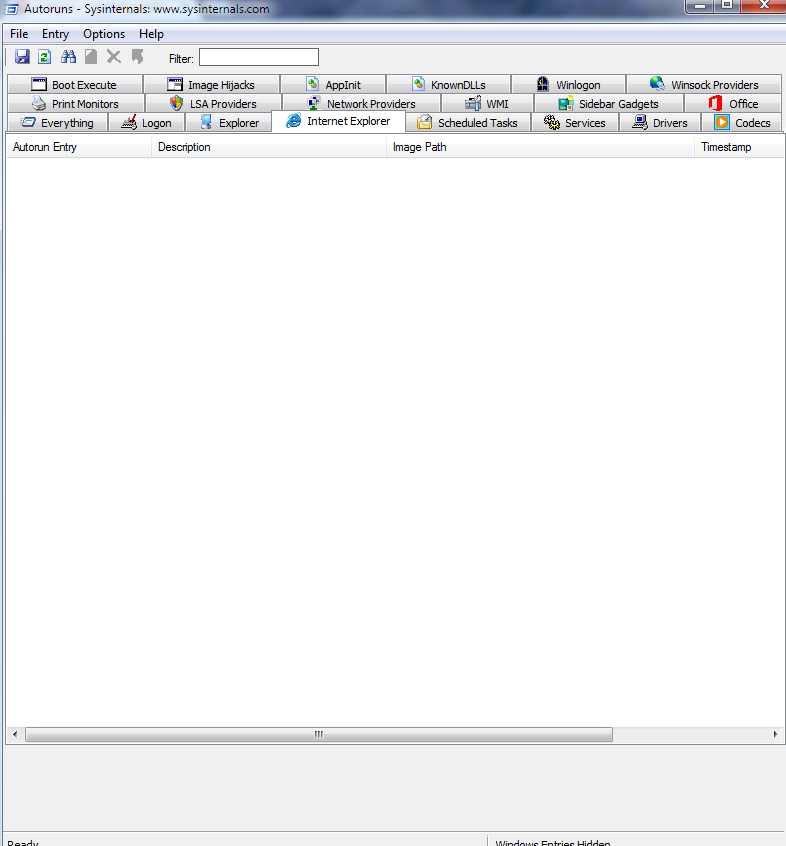Select the Scheduled Tasks tab
Viewport: 786px width, 846px height.
click(x=467, y=122)
